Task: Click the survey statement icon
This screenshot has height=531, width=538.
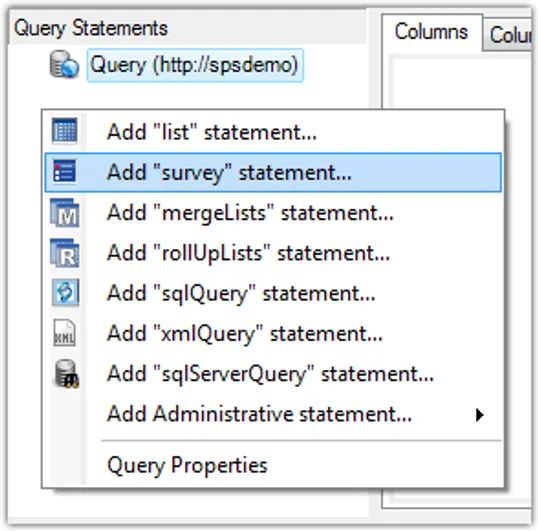Action: [65, 171]
